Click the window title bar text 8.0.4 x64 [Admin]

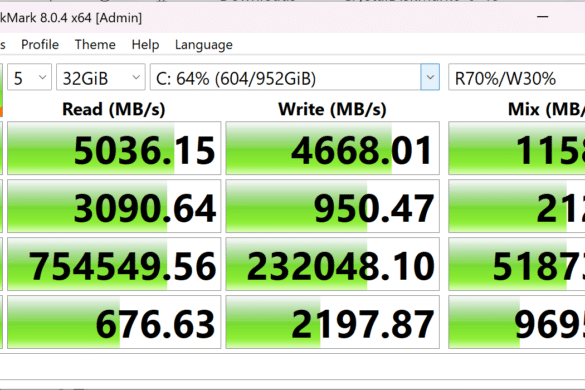(x=91, y=18)
